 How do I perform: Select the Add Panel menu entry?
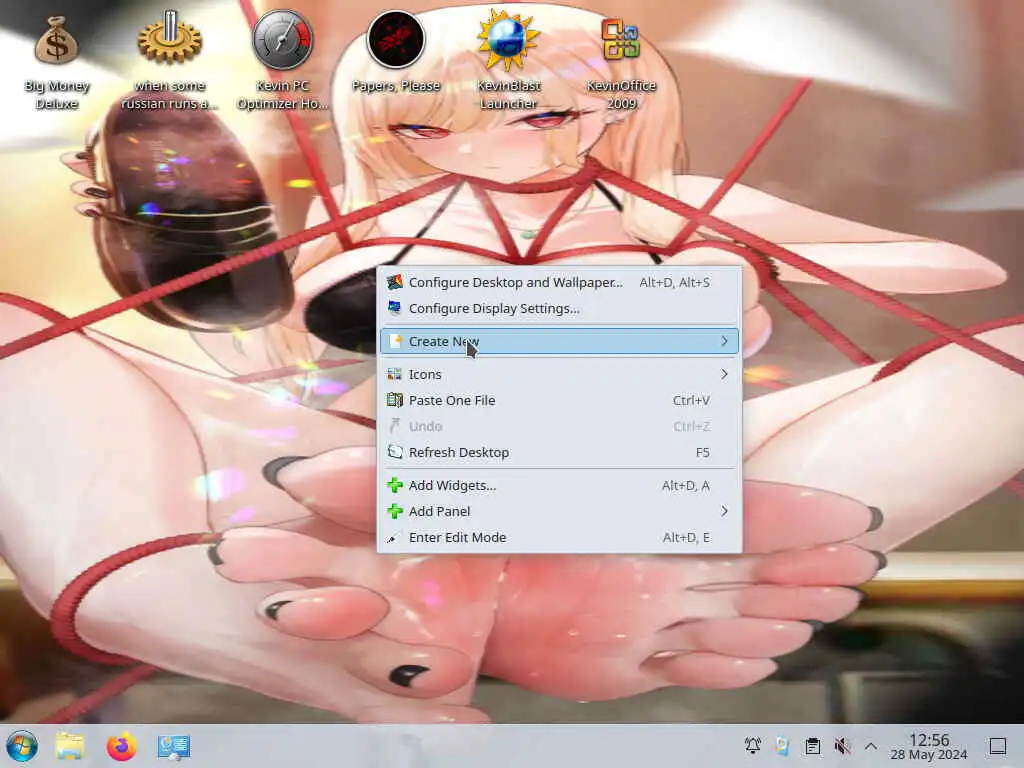[560, 511]
